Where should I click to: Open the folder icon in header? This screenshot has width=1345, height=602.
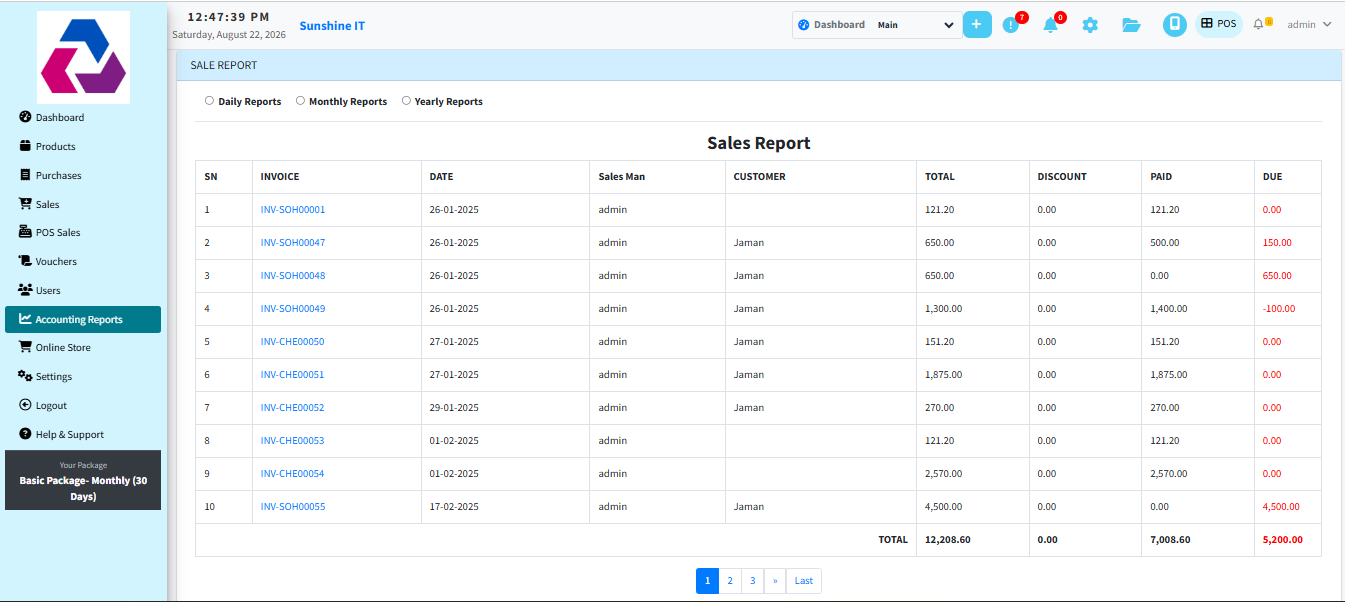click(1131, 25)
